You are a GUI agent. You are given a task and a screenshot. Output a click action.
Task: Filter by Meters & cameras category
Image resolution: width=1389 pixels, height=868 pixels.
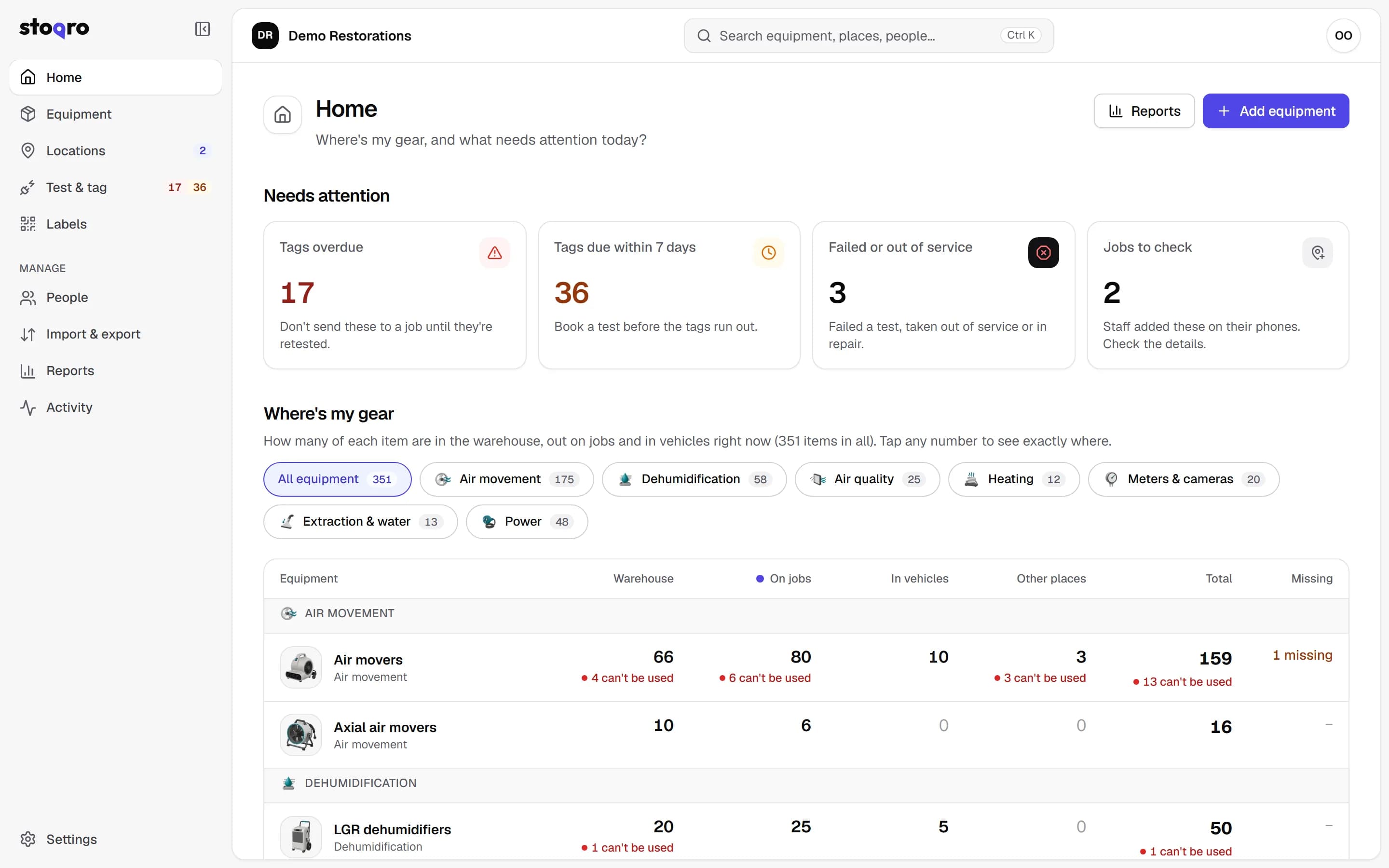click(x=1184, y=479)
